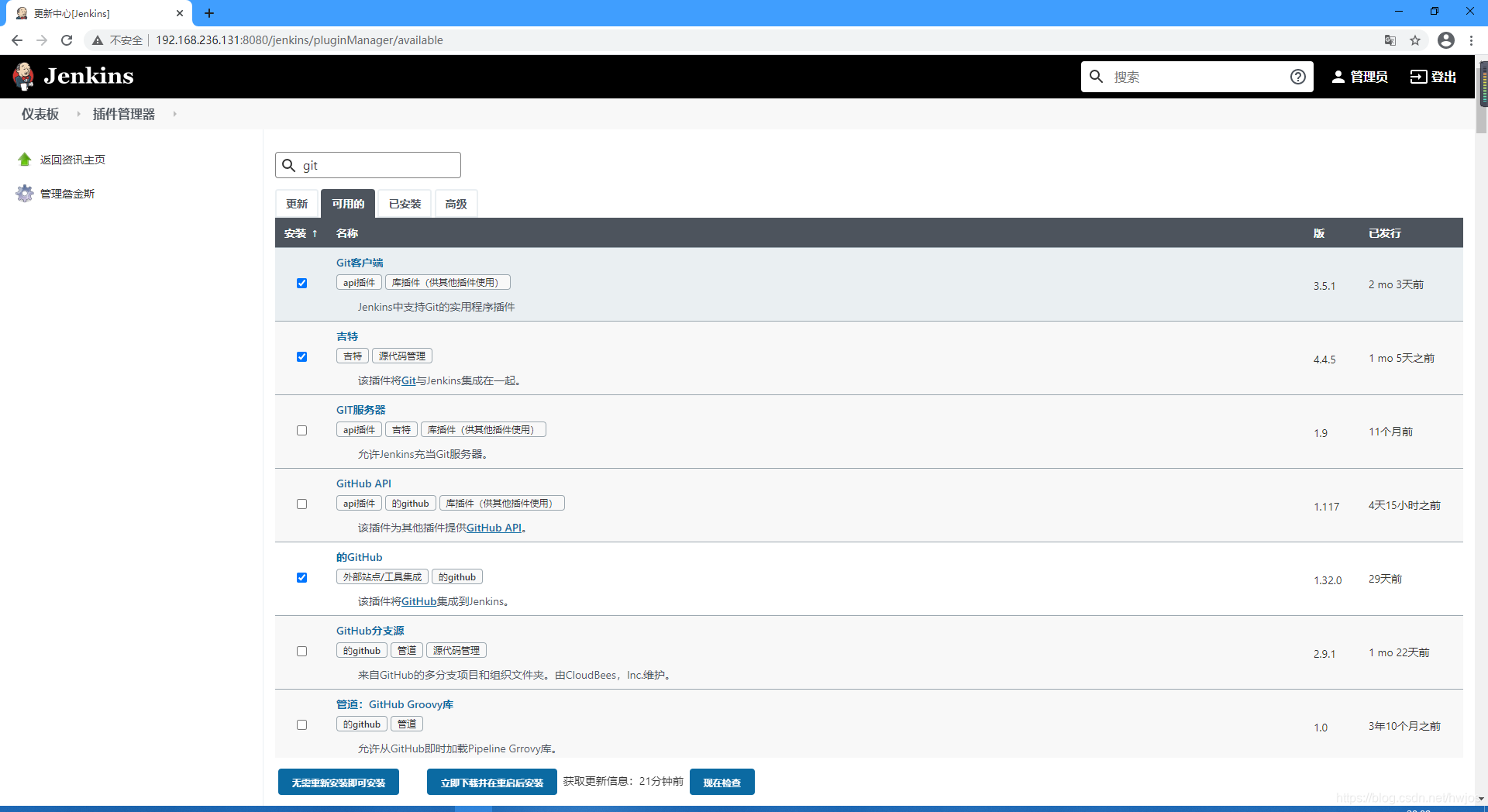
Task: Click the browser forward arrow
Action: [x=42, y=40]
